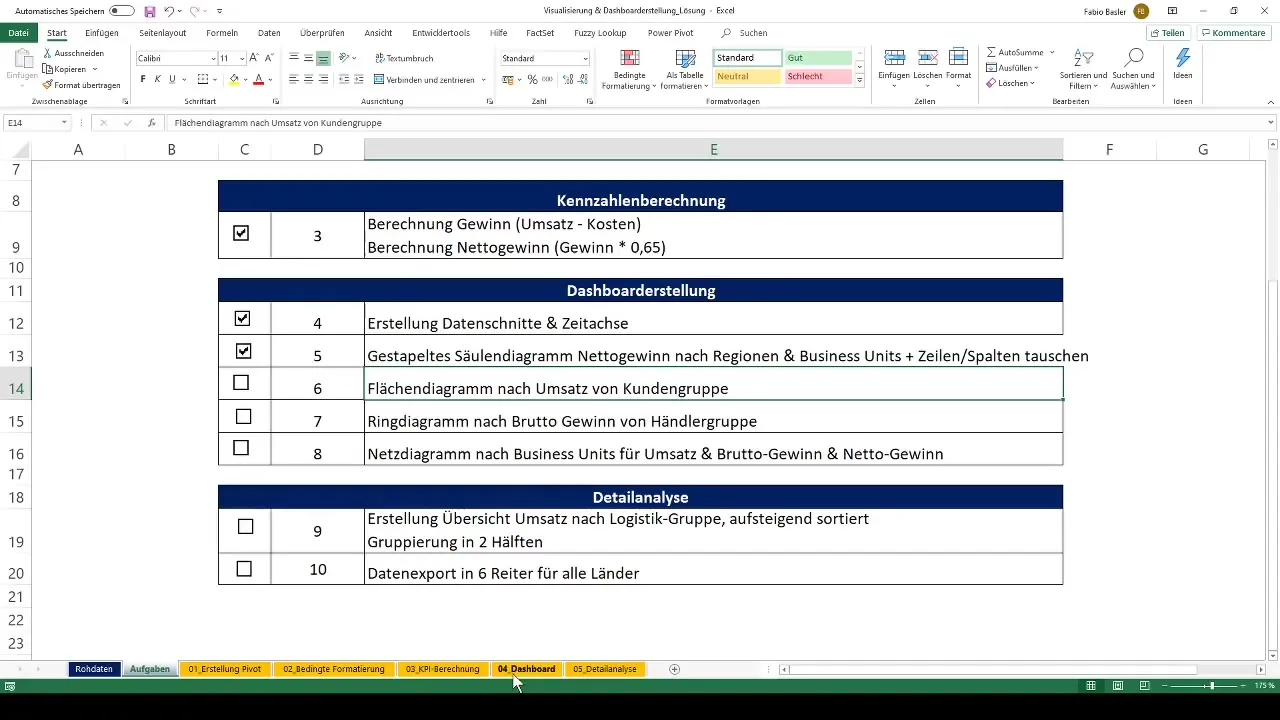
Task: Check the checkbox for task 8
Action: pos(241,448)
